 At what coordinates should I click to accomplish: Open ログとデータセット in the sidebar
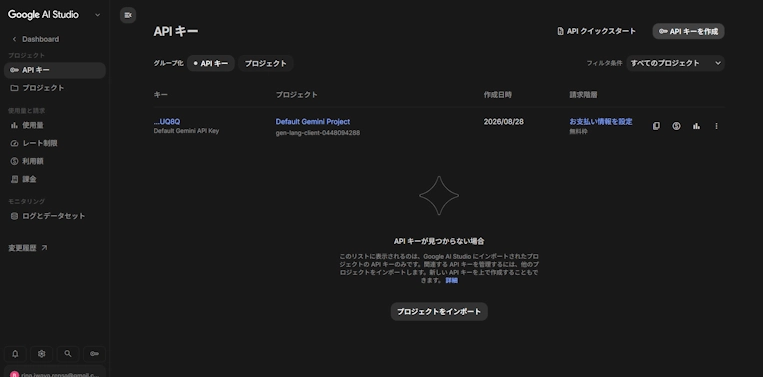54,216
